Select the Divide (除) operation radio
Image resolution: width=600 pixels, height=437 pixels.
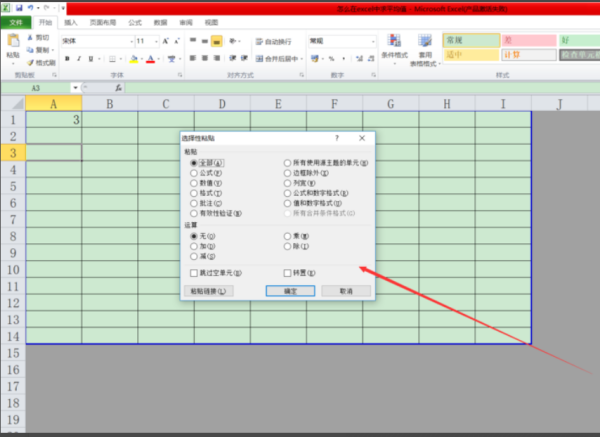pos(287,246)
